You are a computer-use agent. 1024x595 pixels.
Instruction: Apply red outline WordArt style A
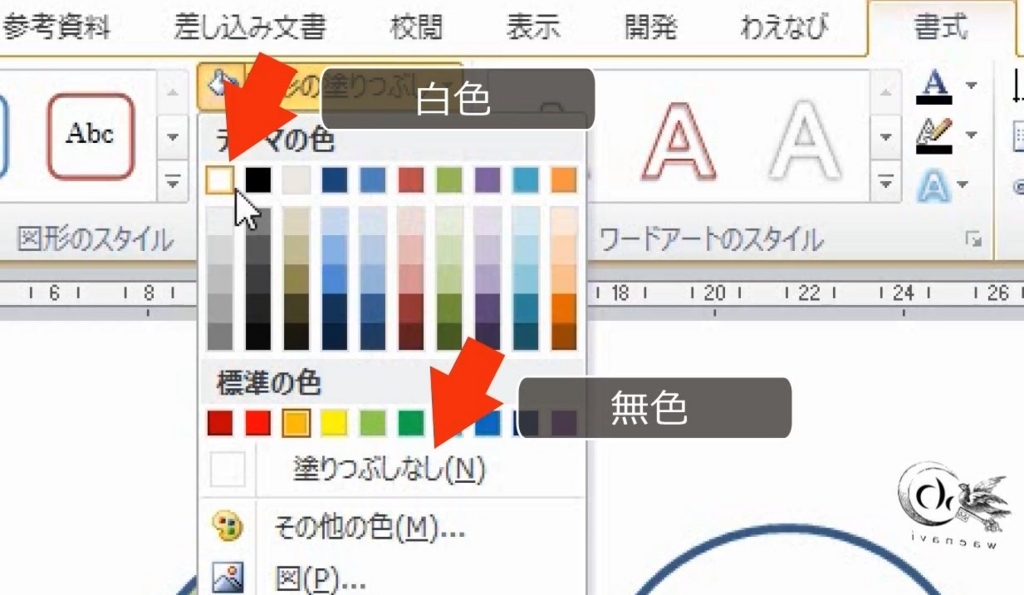coord(679,142)
